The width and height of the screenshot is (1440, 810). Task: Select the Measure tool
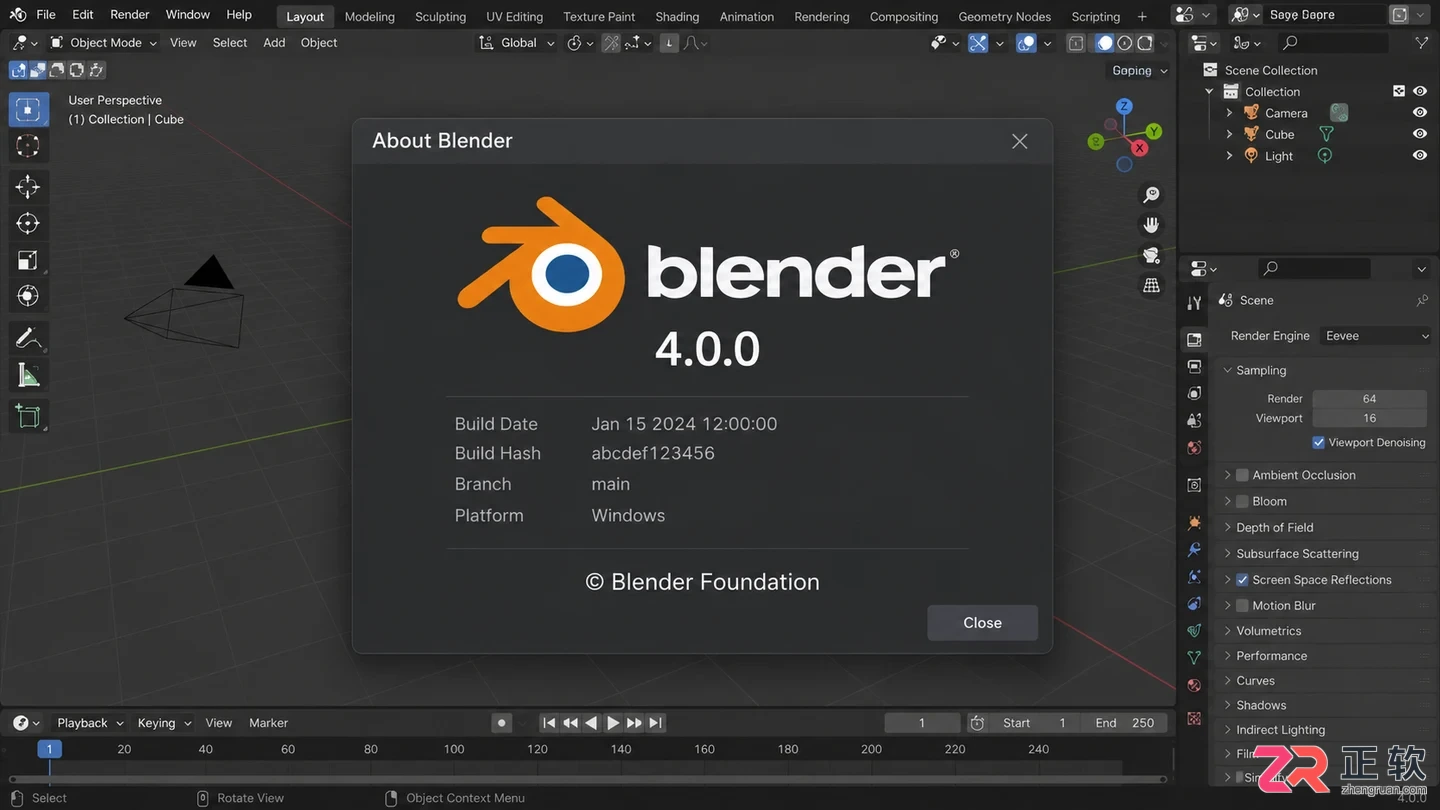[28, 375]
